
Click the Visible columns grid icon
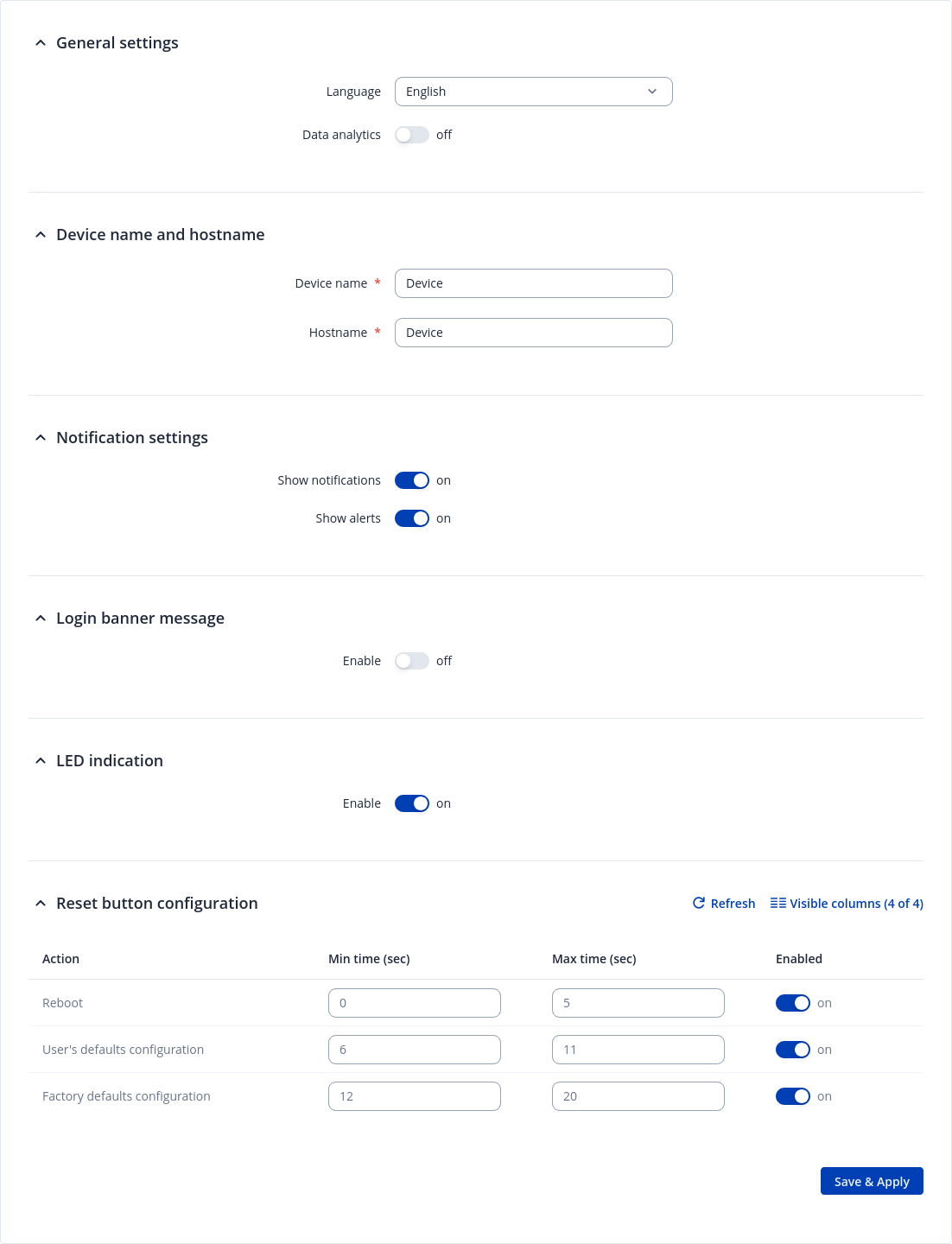[777, 903]
